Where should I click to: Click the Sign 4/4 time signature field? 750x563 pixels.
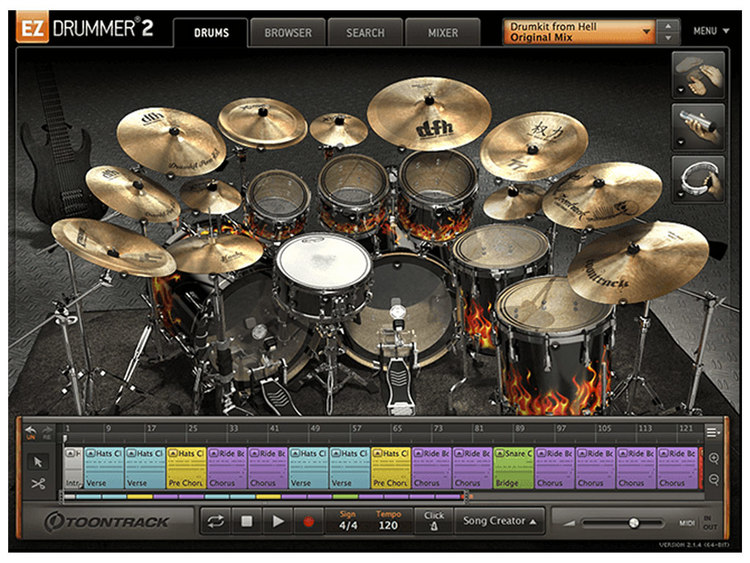pyautogui.click(x=348, y=520)
